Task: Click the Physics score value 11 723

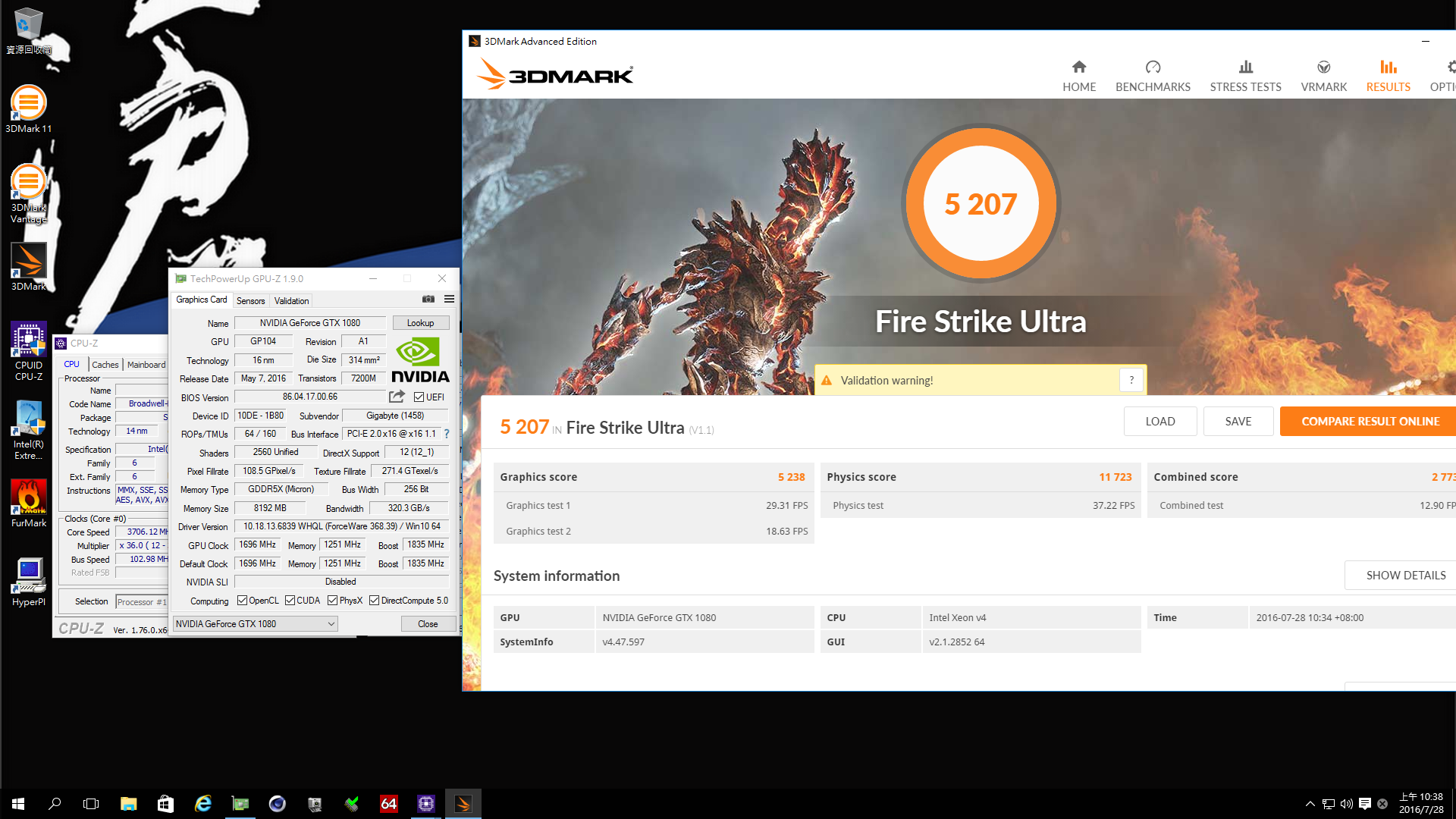Action: pos(1115,477)
